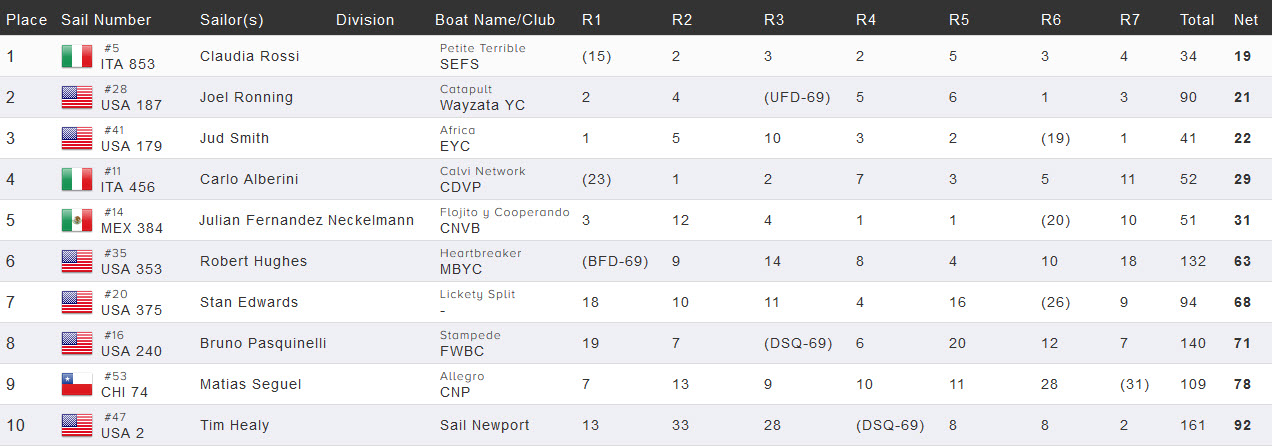Screen dimensions: 1272x446
Task: Click the Italian flag beside ITA 456
Action: point(77,179)
